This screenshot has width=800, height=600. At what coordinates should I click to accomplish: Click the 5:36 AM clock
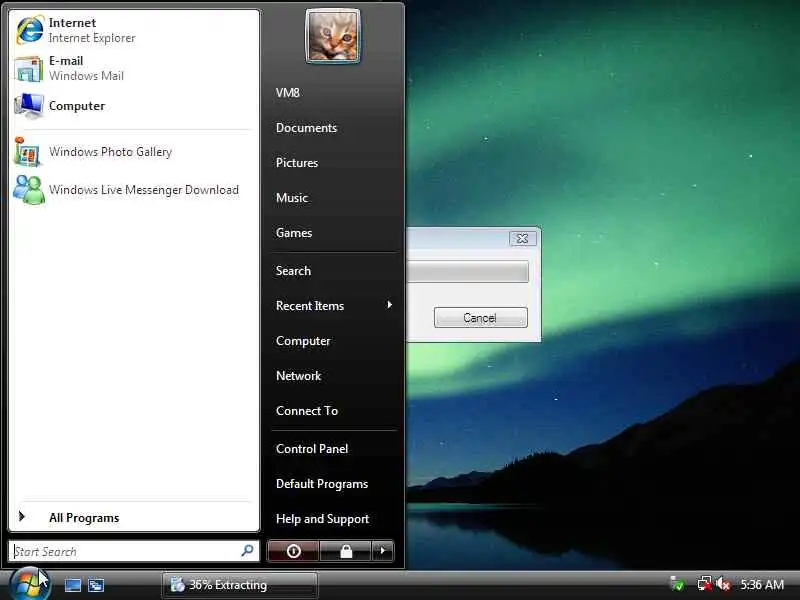pyautogui.click(x=762, y=585)
